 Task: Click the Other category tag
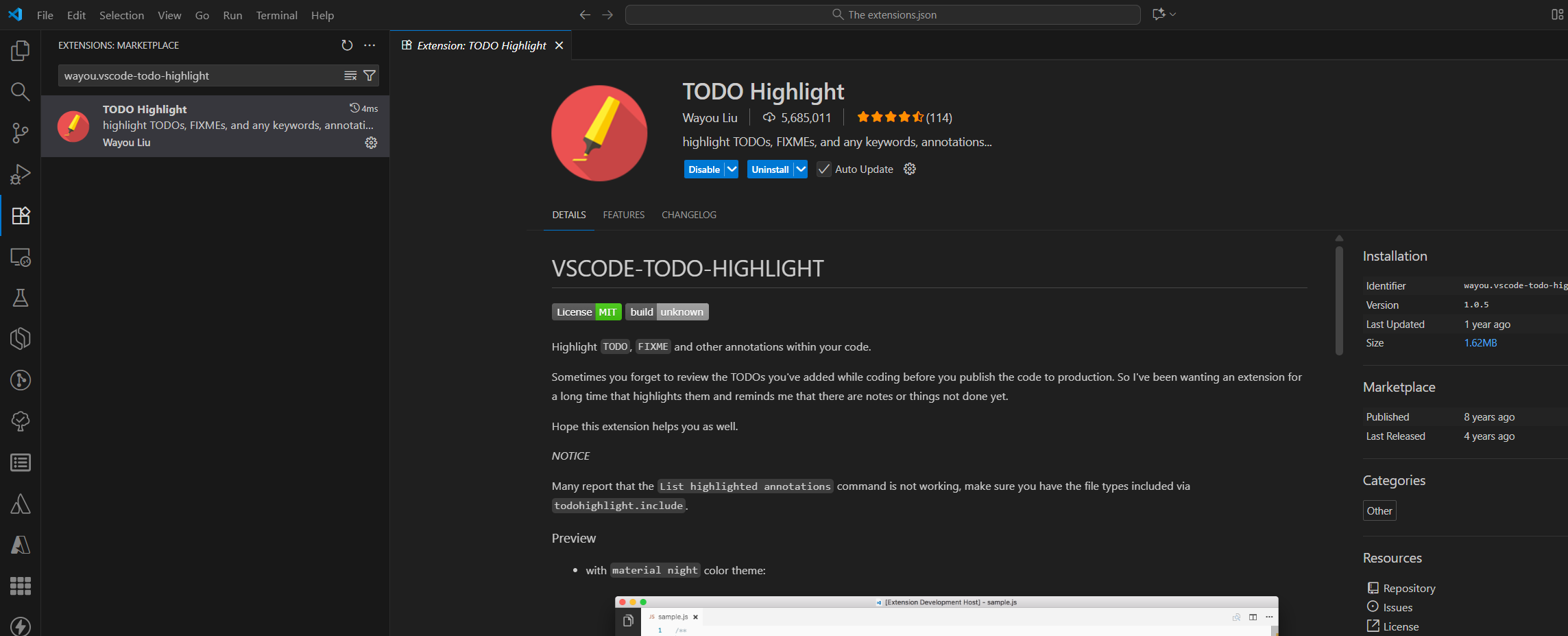click(1379, 510)
